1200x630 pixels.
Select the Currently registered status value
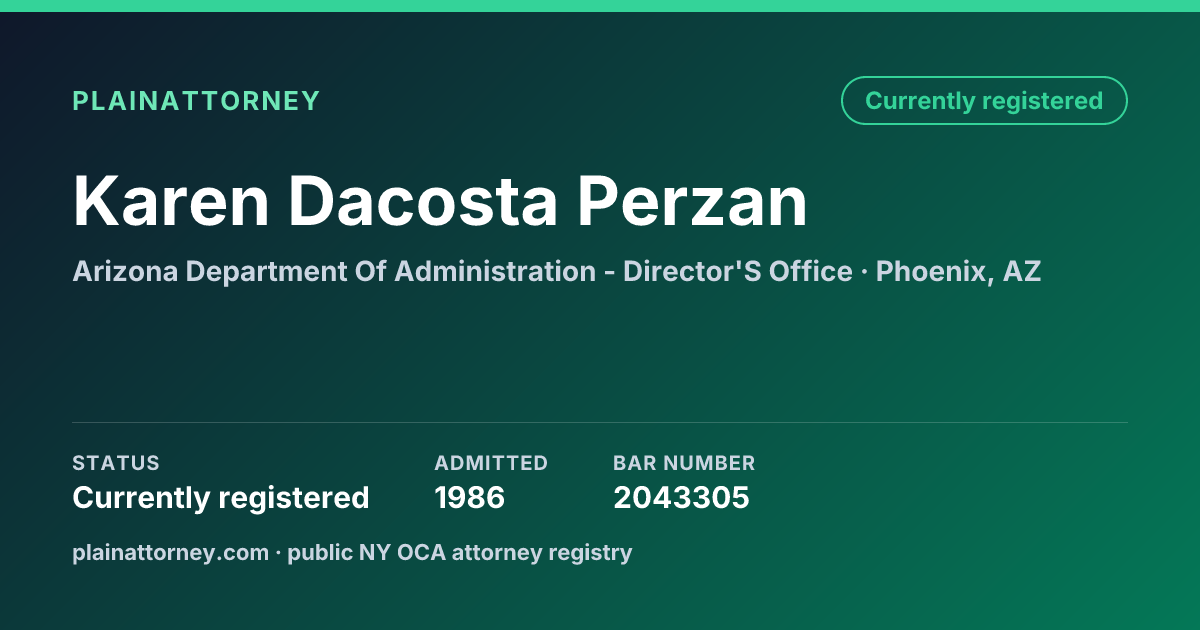tap(221, 498)
